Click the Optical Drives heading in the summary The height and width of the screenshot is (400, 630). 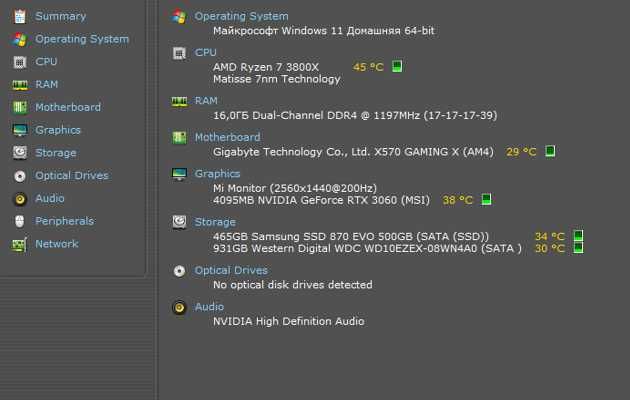(231, 270)
